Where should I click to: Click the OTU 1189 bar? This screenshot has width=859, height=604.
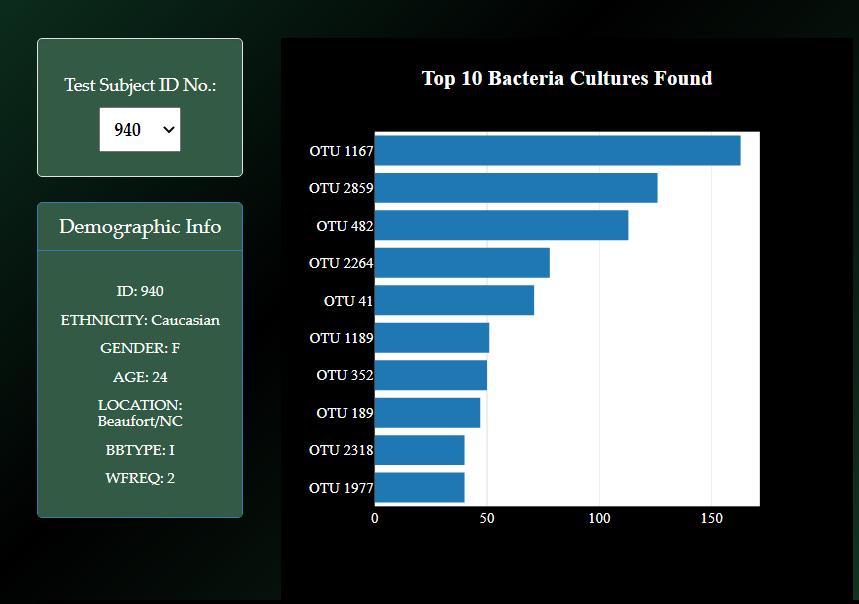click(430, 338)
